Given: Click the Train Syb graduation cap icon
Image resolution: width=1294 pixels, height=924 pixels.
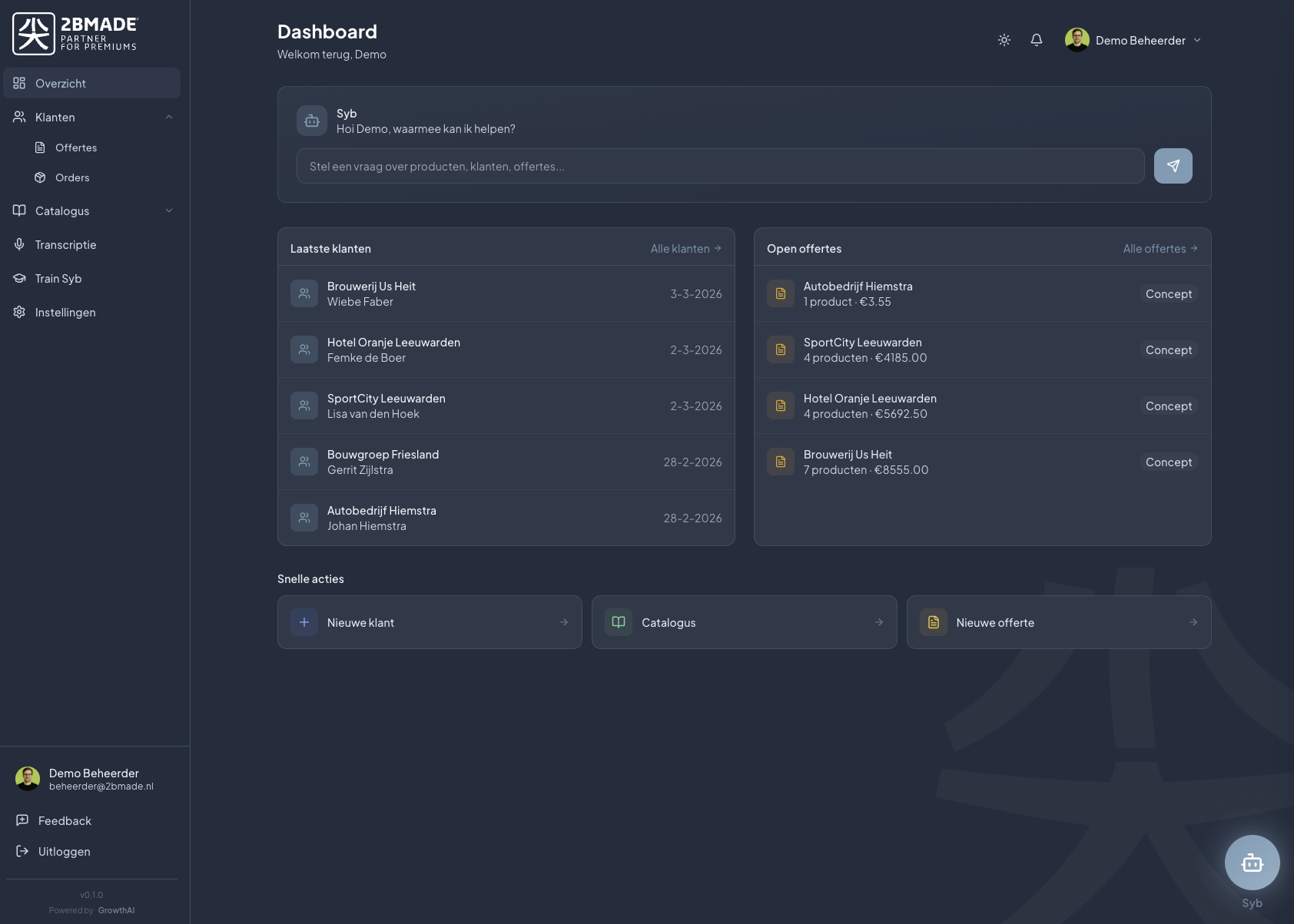Looking at the screenshot, I should click(18, 278).
